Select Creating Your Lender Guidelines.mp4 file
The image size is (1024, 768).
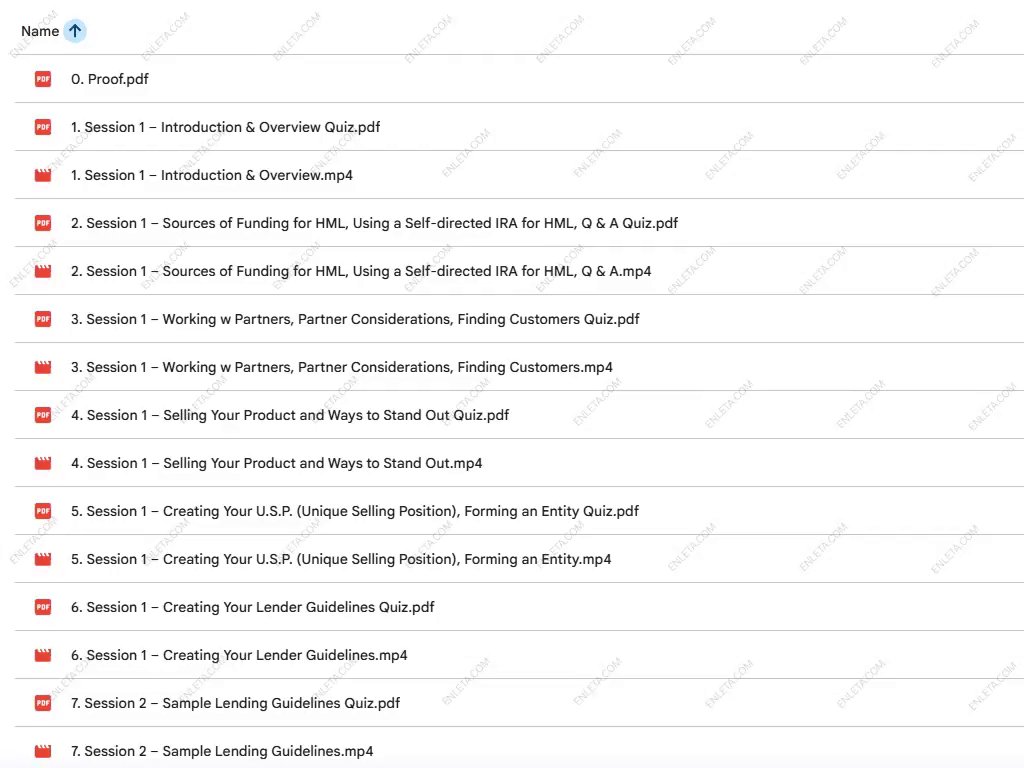239,655
